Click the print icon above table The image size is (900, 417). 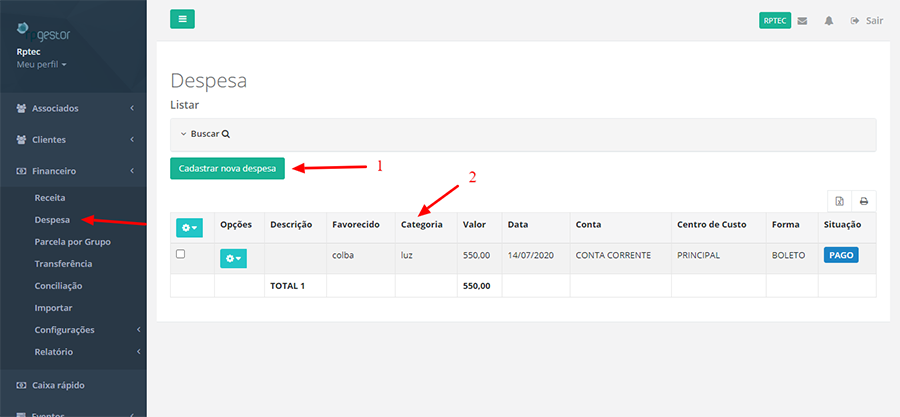(864, 200)
